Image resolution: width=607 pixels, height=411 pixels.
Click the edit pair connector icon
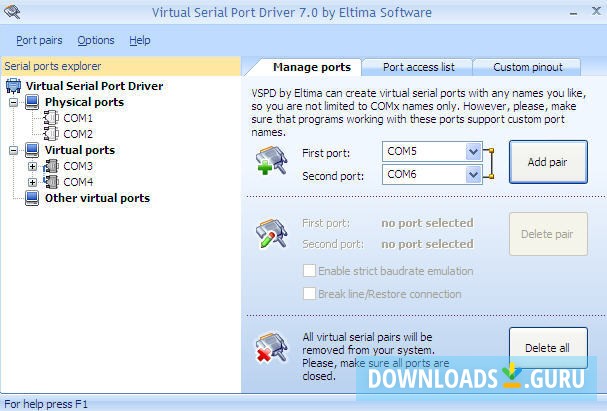point(271,233)
